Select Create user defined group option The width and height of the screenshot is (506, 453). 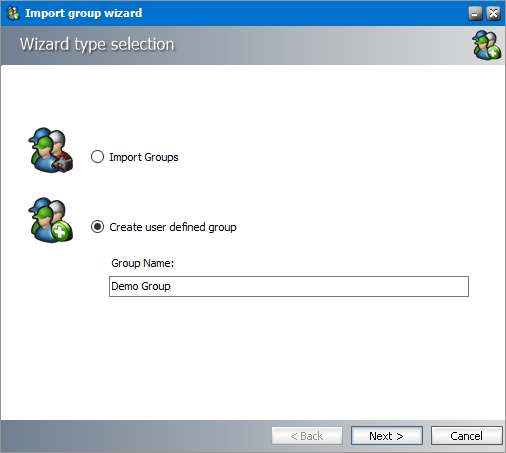97,227
